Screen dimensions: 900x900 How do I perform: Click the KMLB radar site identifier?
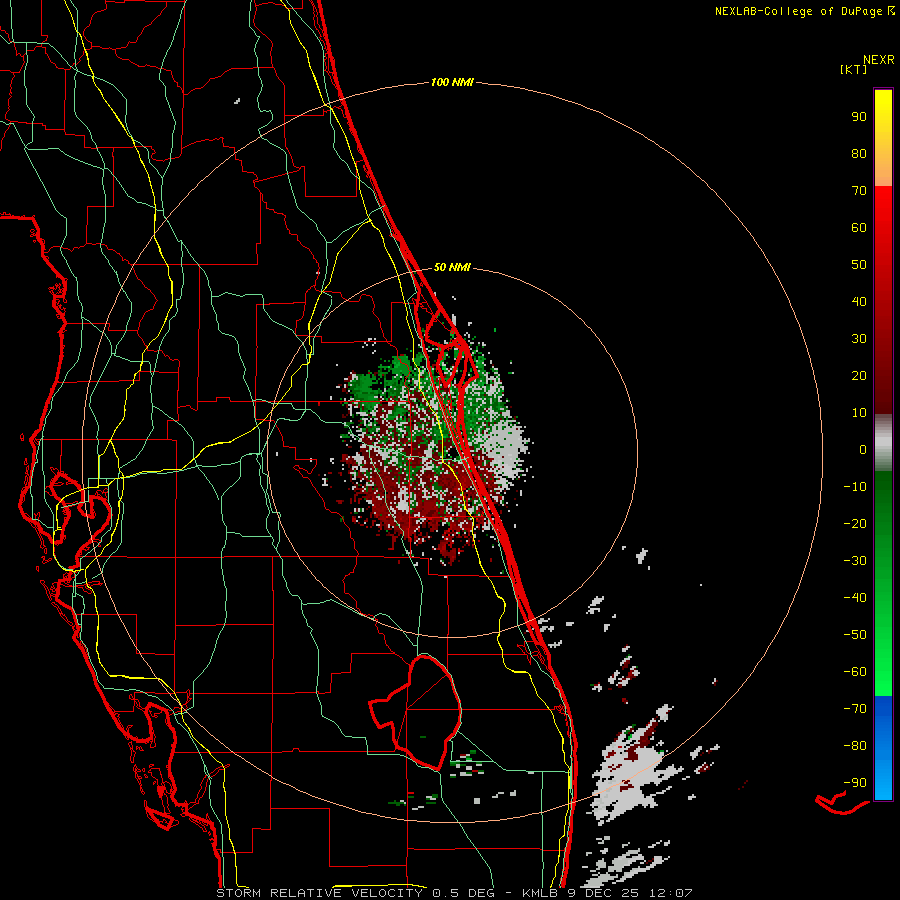(540, 893)
